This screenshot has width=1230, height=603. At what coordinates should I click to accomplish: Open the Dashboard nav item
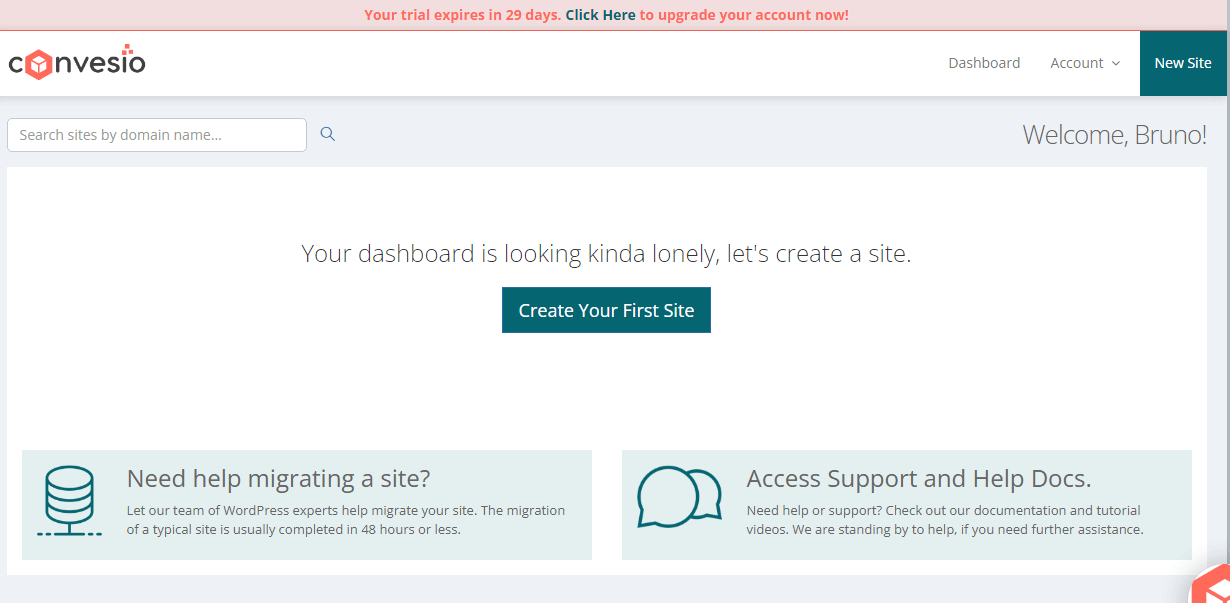984,63
